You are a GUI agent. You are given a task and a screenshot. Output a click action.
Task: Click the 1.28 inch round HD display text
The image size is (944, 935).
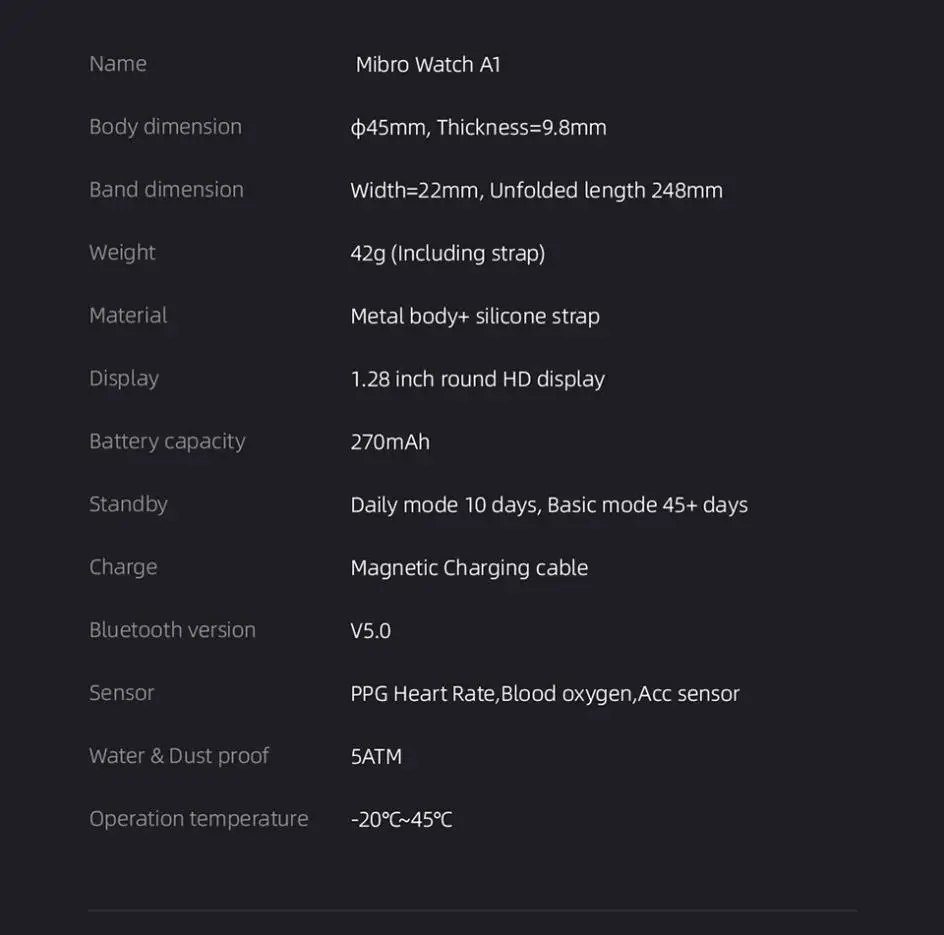478,379
